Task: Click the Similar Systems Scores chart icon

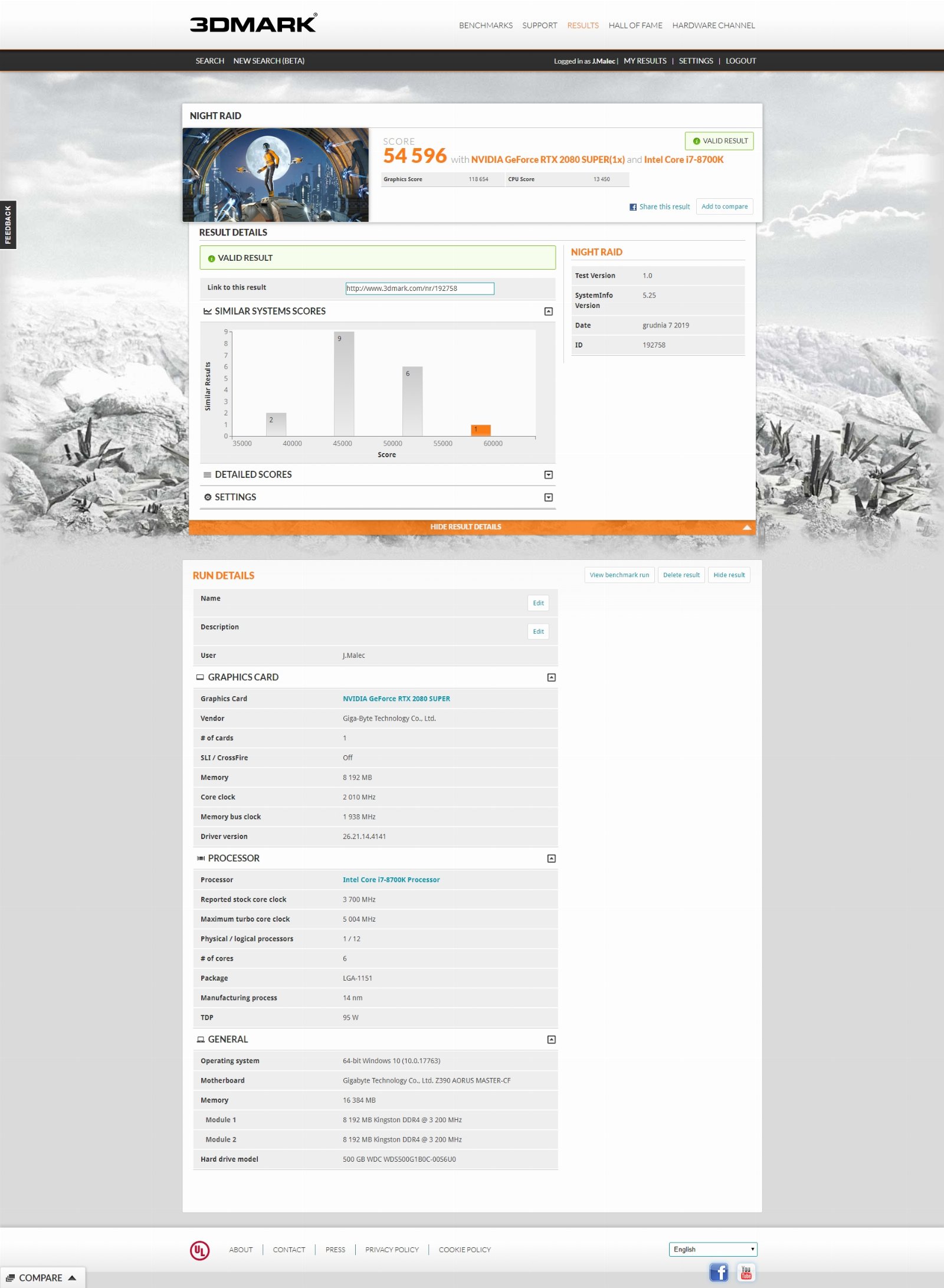Action: point(207,311)
